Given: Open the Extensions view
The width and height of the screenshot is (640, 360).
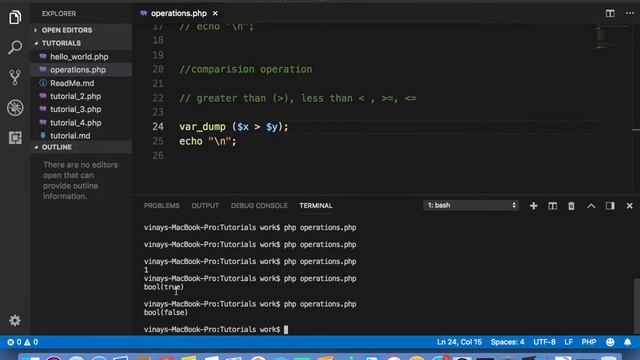Looking at the screenshot, I should 15,138.
